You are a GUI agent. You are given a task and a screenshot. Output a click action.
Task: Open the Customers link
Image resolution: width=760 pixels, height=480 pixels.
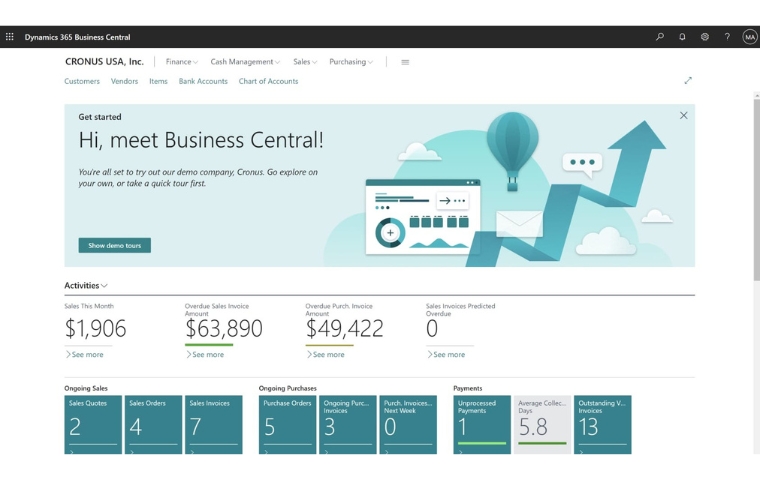click(82, 81)
